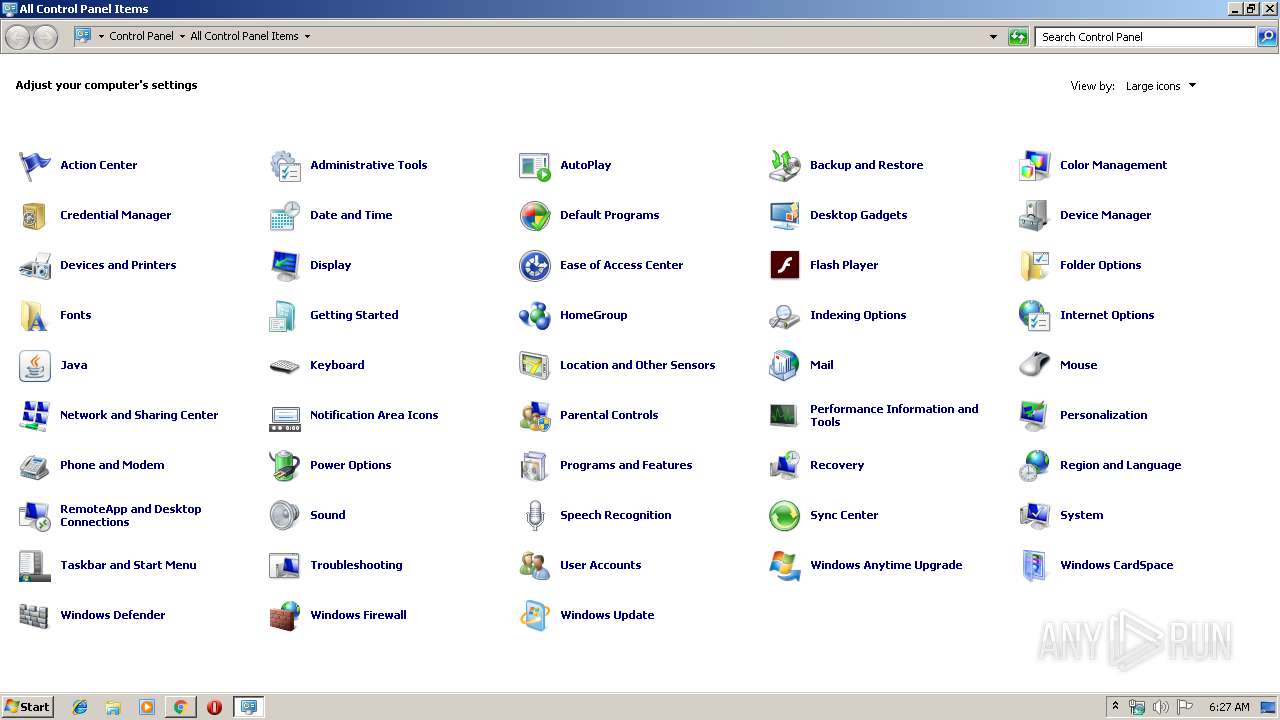Launch Google Chrome from the taskbar

coord(180,707)
